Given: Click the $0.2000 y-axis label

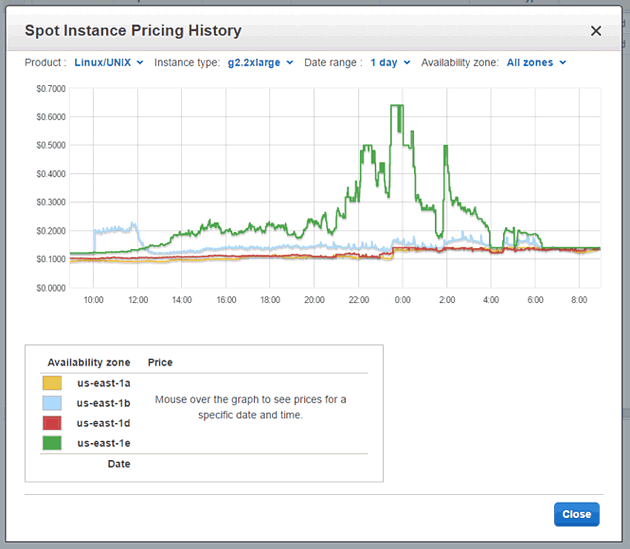Looking at the screenshot, I should coord(51,231).
